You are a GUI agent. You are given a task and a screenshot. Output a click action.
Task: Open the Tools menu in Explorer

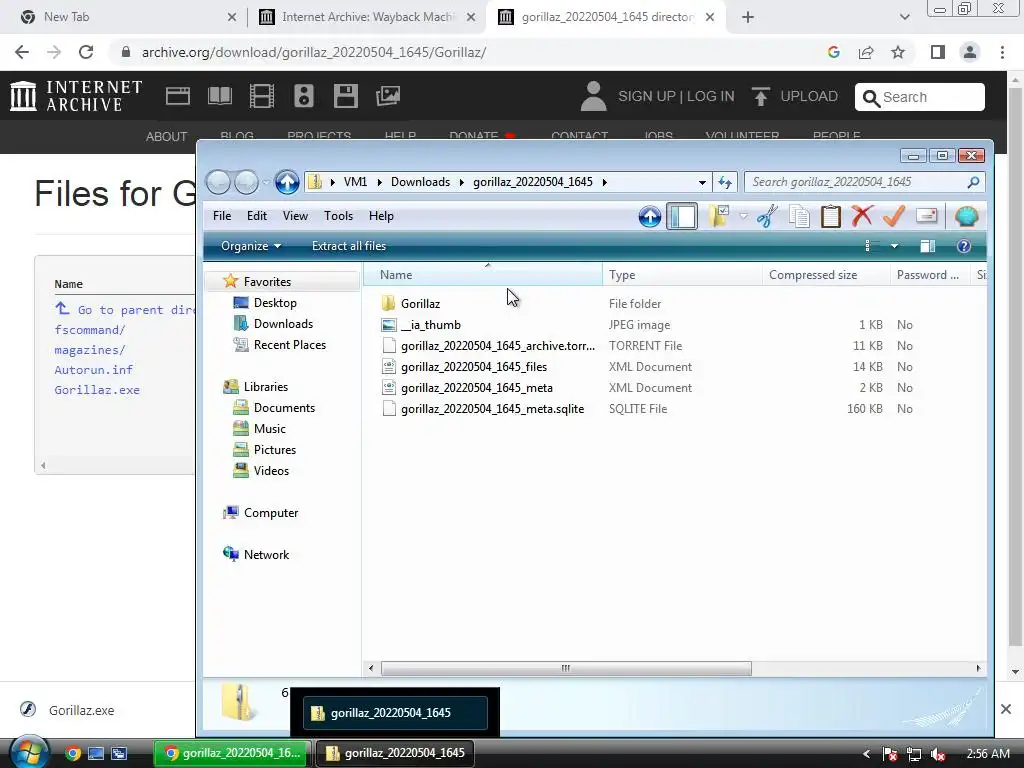[x=338, y=216]
